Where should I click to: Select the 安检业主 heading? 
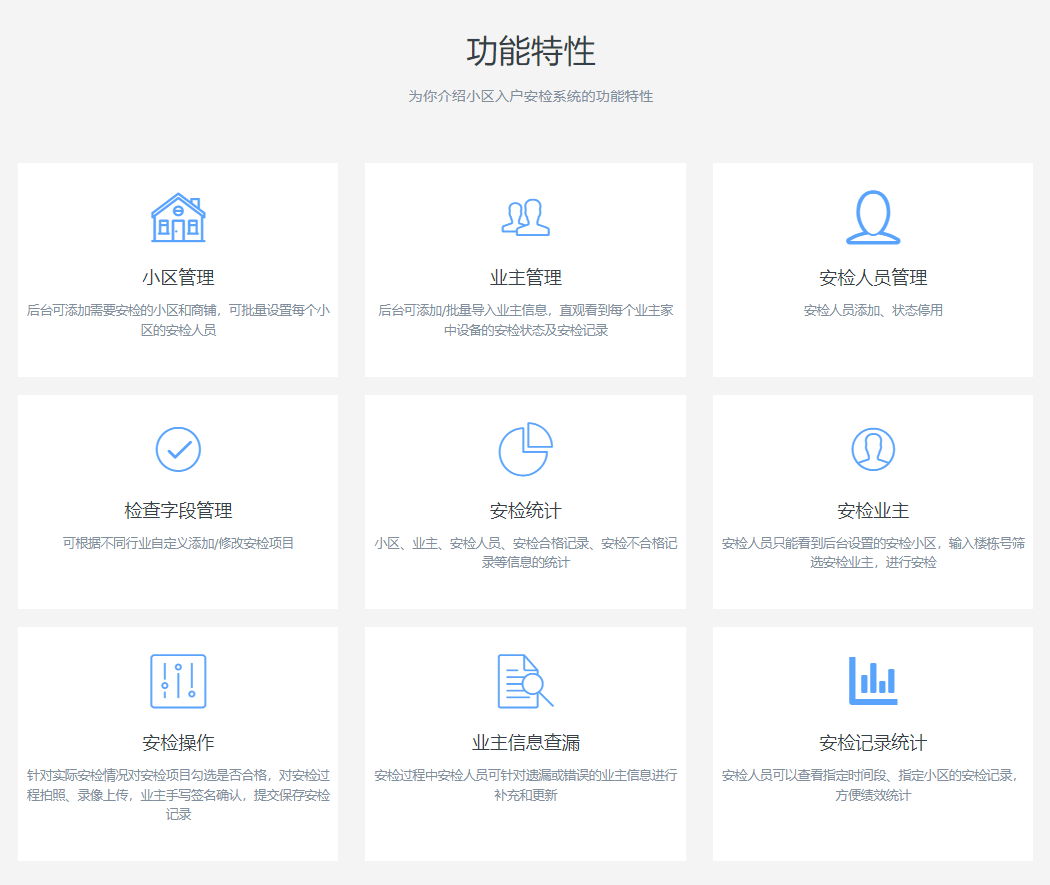click(872, 511)
